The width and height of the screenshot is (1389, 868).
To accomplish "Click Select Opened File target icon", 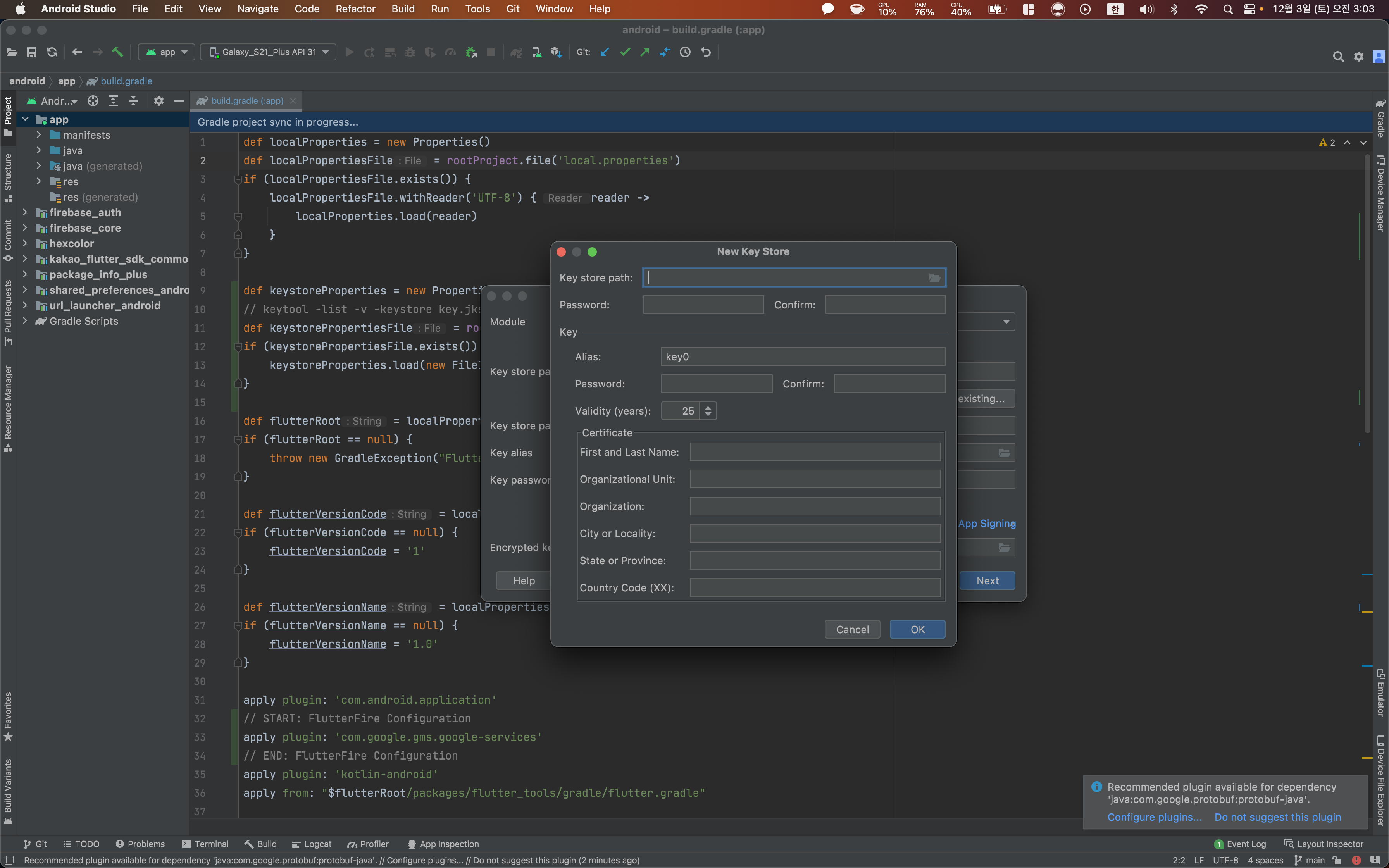I will click(93, 101).
